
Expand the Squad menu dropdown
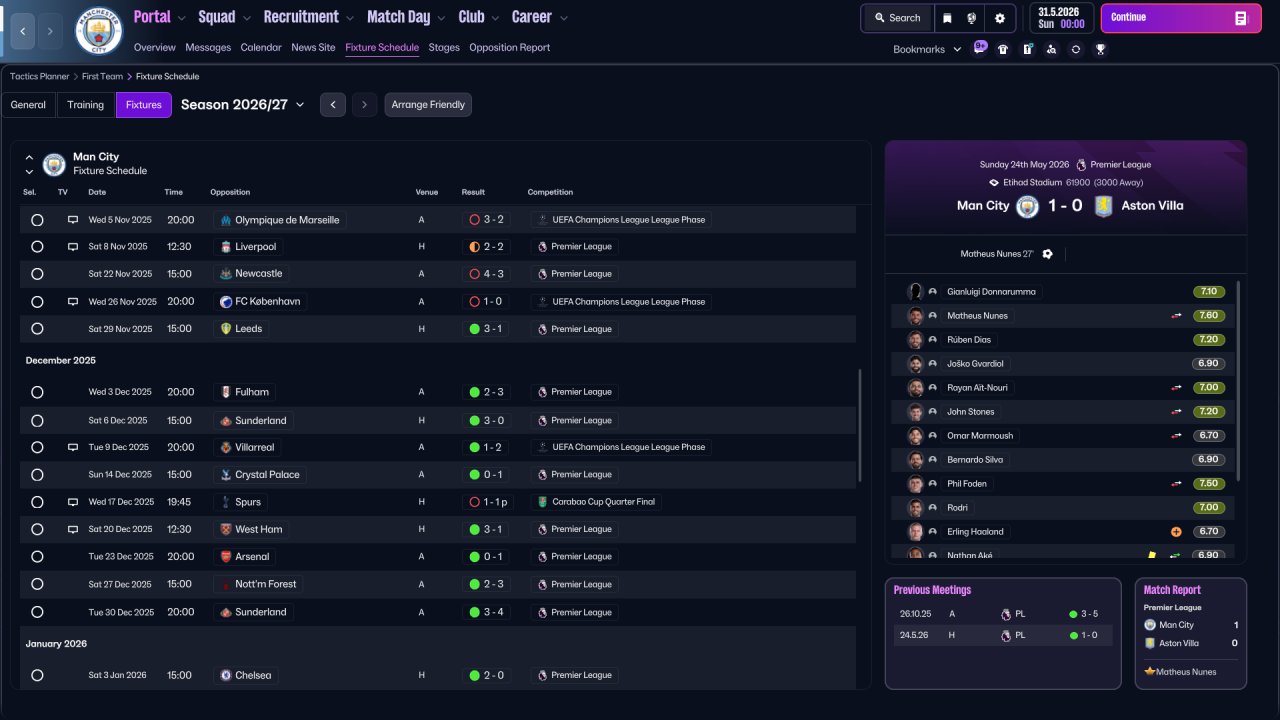[x=245, y=18]
